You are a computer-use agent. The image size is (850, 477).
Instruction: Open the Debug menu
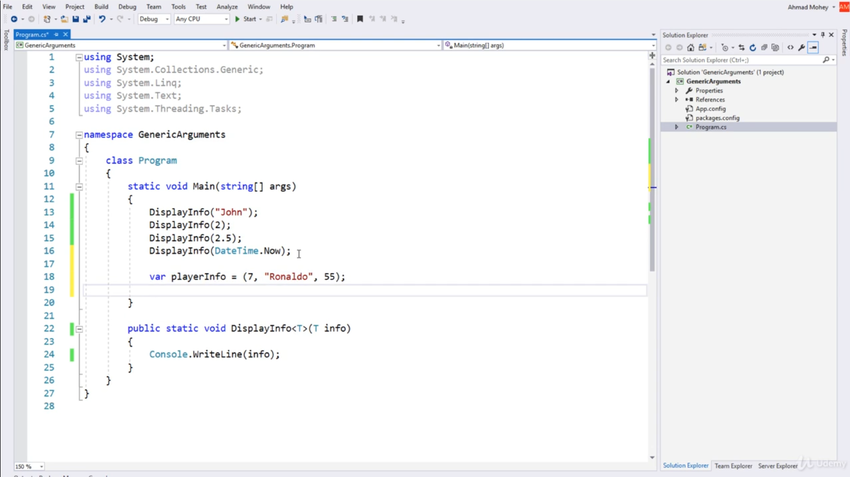click(x=127, y=7)
